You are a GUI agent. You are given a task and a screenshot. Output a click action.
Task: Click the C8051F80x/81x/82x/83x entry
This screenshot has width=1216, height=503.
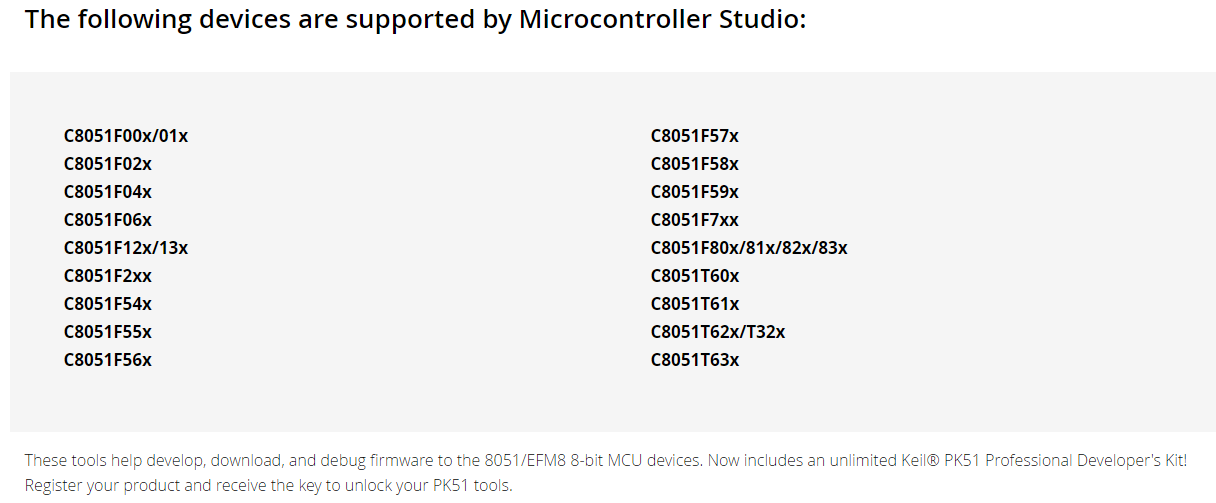pyautogui.click(x=749, y=248)
